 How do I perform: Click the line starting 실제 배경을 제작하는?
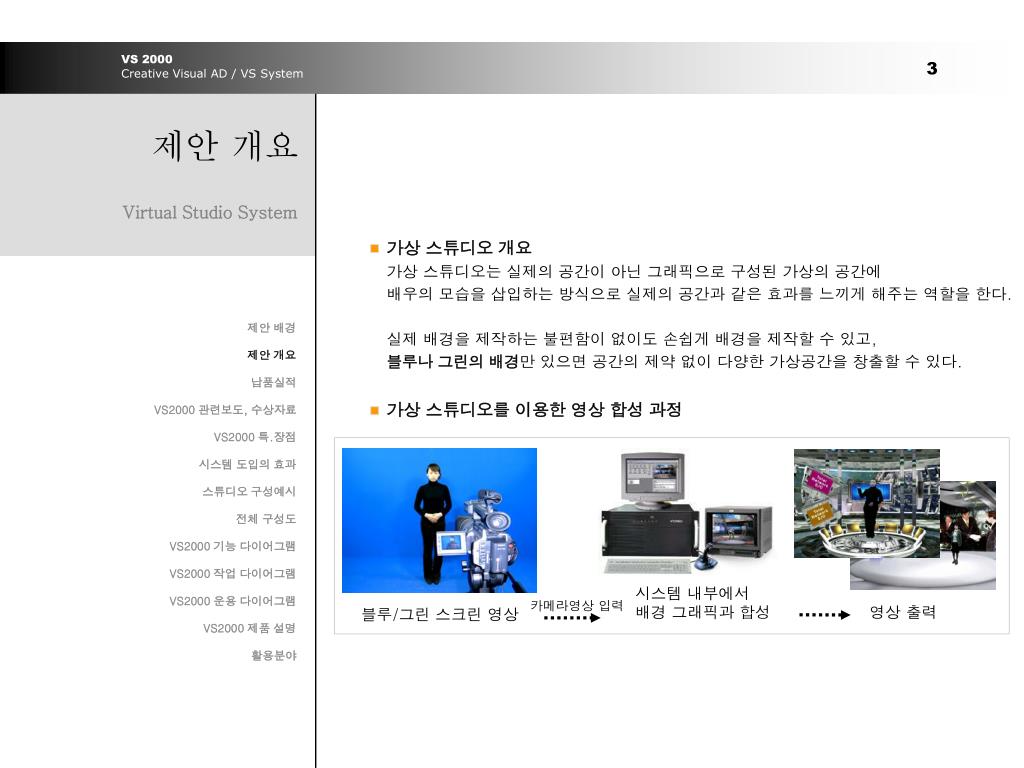click(631, 338)
